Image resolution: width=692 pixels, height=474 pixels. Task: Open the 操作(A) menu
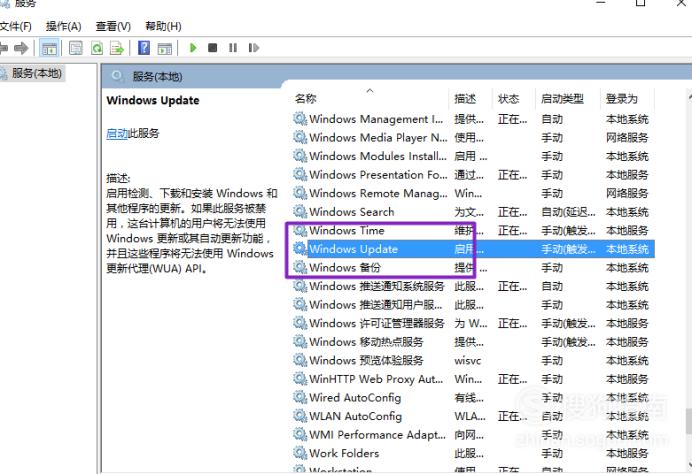[64, 26]
